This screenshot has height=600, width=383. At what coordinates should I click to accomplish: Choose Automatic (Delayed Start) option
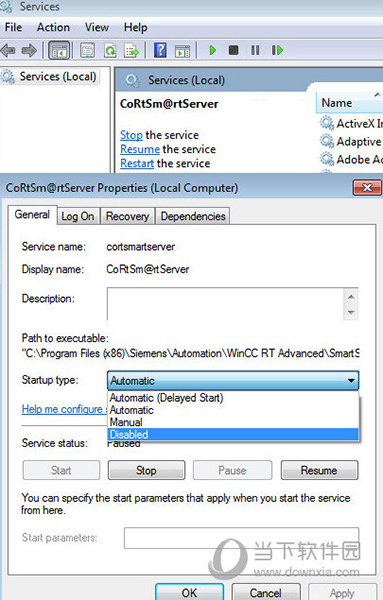[x=233, y=398]
